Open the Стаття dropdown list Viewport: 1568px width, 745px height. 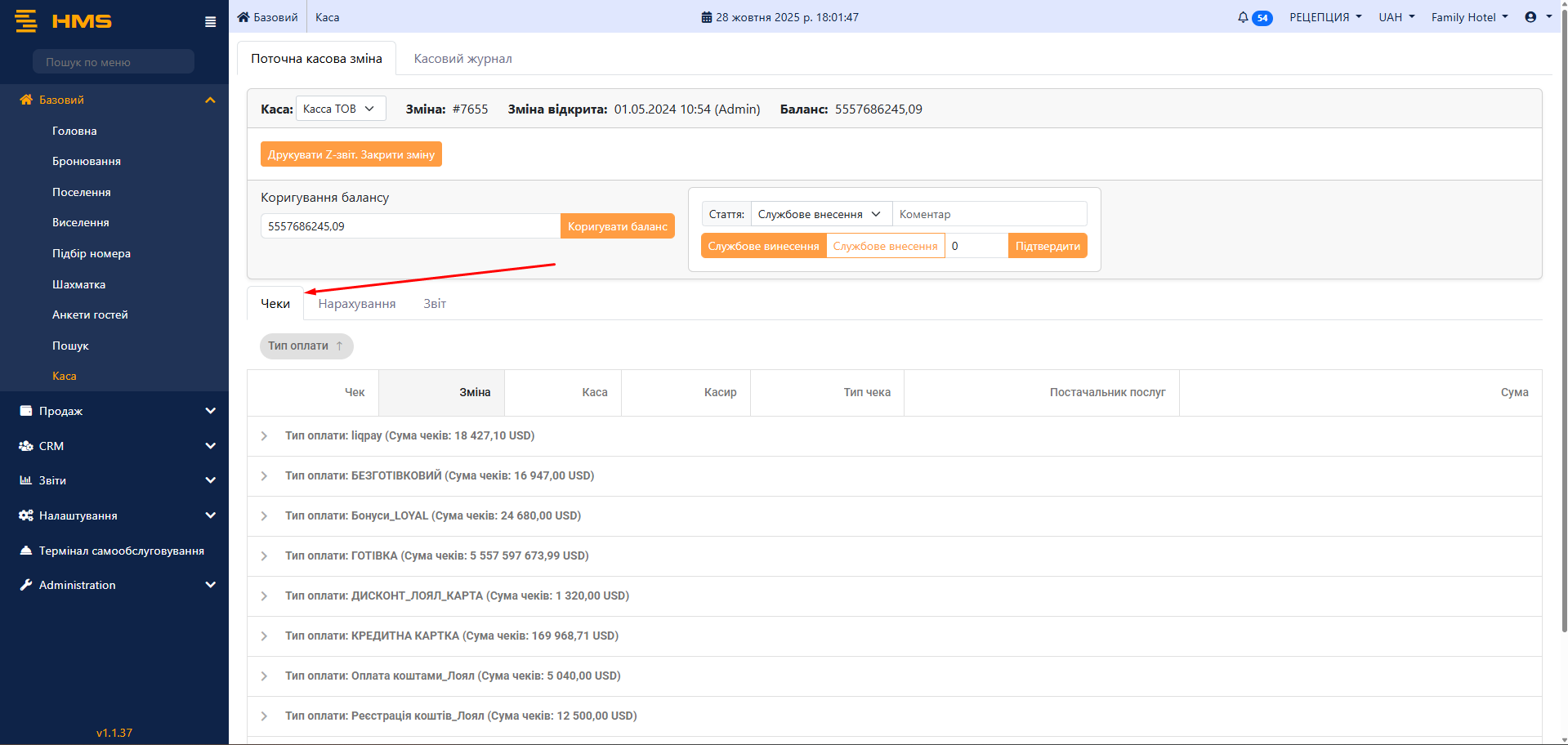pyautogui.click(x=820, y=214)
